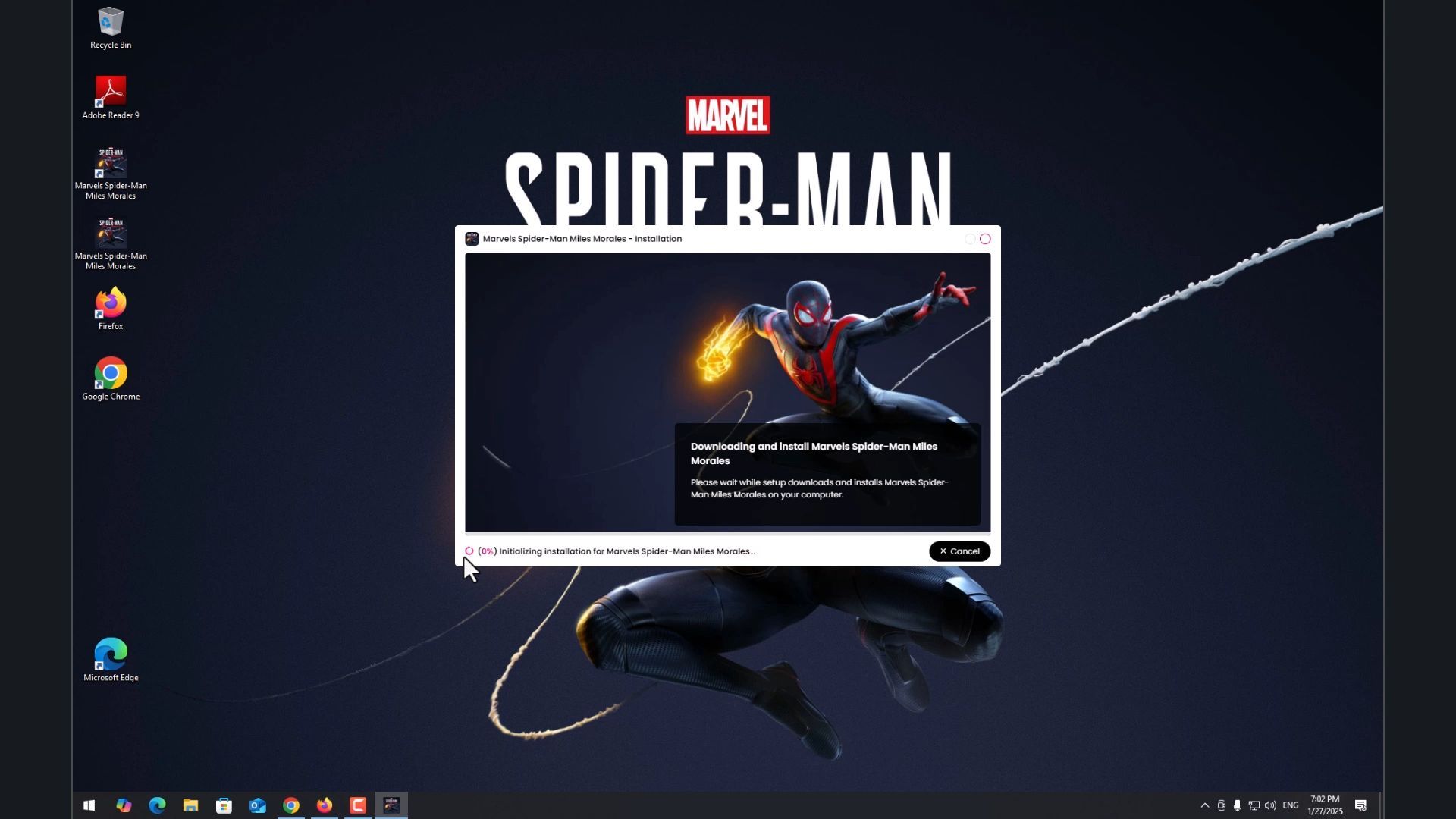Select the Firefox desktop shortcut
1456x819 pixels.
[111, 309]
